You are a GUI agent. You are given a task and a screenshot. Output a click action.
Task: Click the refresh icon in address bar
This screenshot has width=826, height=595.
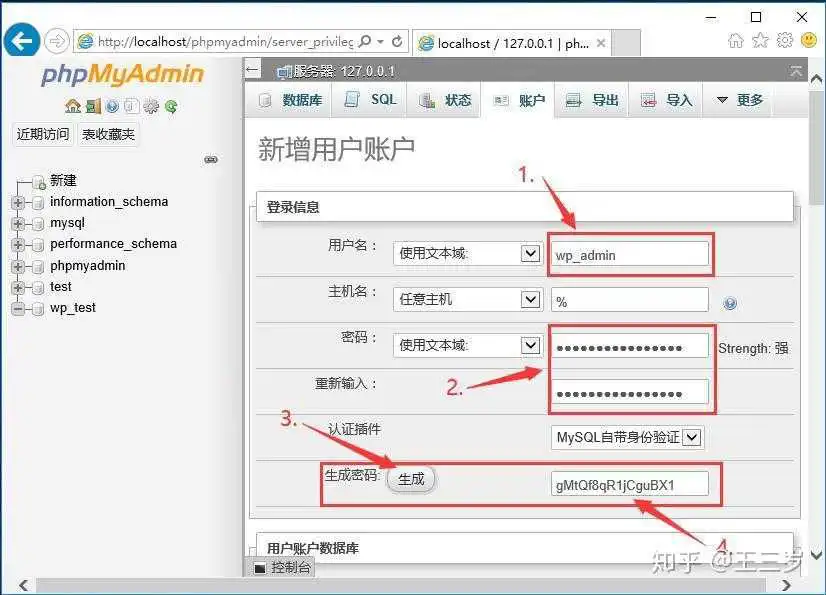click(x=397, y=41)
